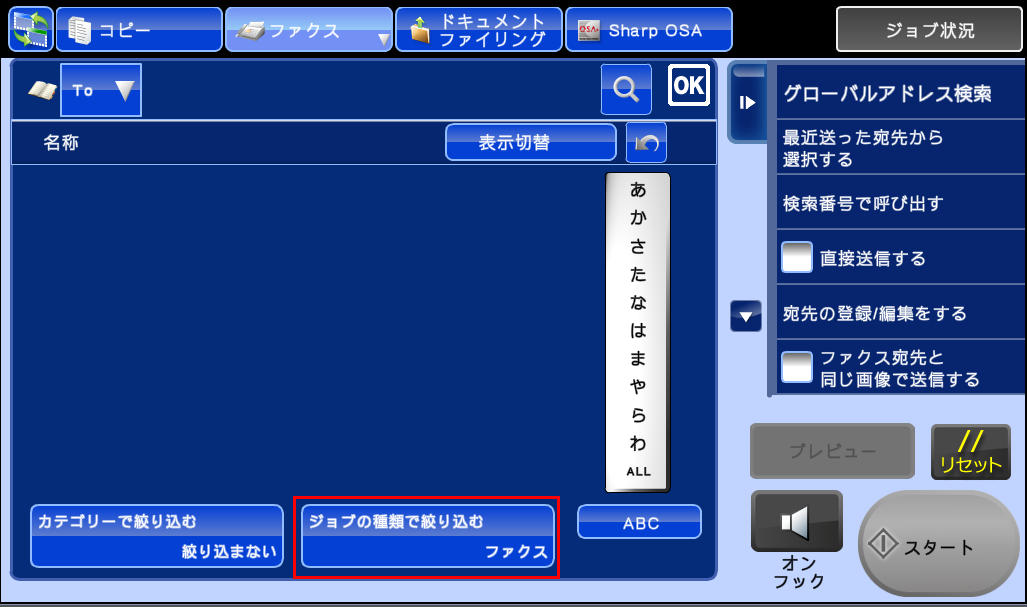Switch to the ドキュメントファイリング tab
The image size is (1027, 607).
(478, 30)
